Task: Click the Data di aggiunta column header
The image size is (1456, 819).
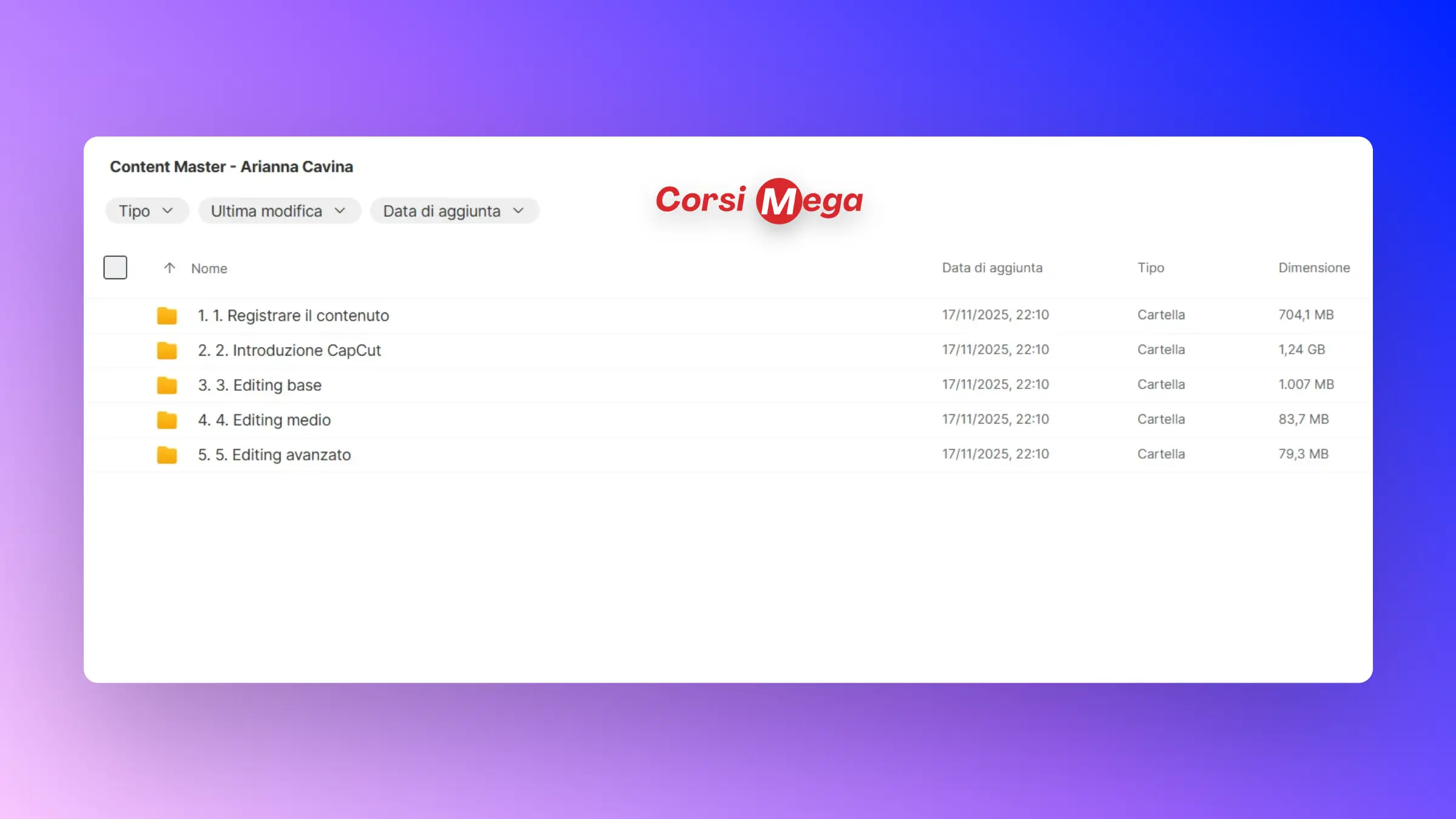Action: [992, 268]
